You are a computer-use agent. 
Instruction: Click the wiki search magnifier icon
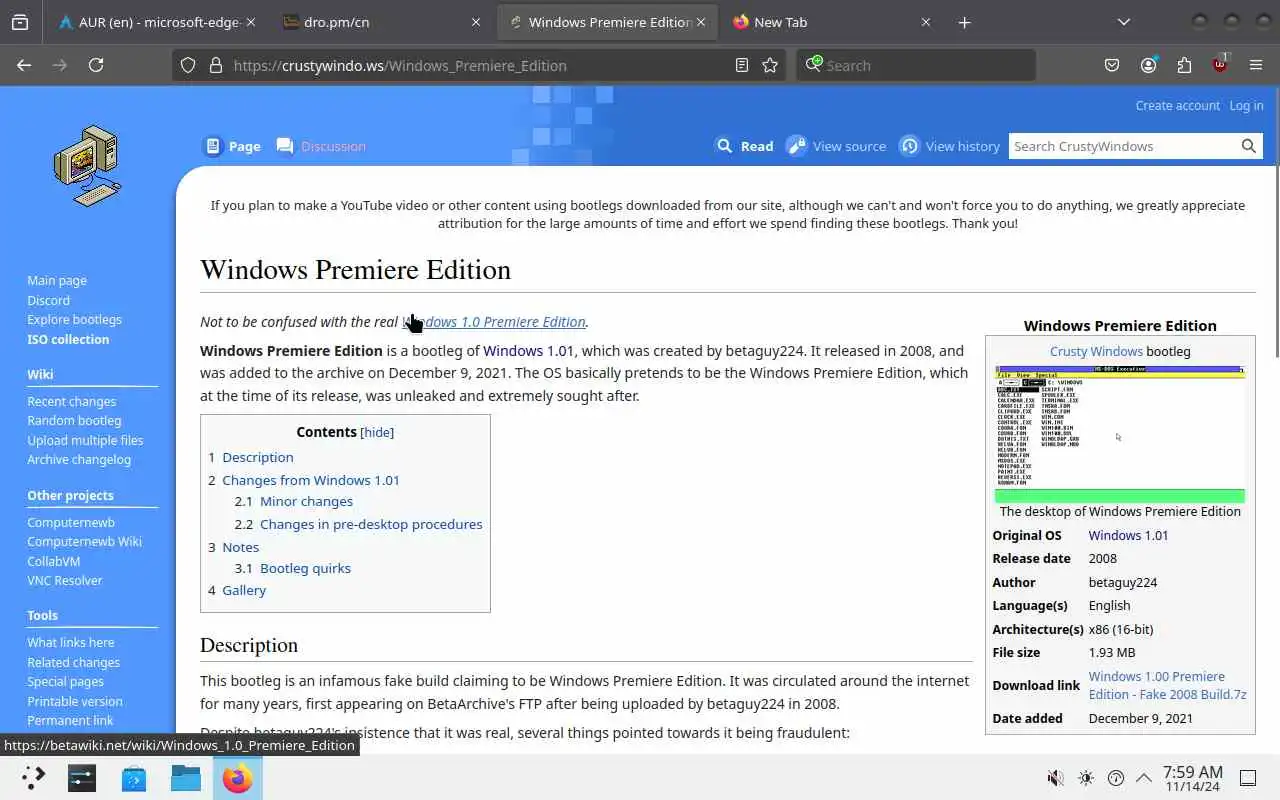[1249, 146]
